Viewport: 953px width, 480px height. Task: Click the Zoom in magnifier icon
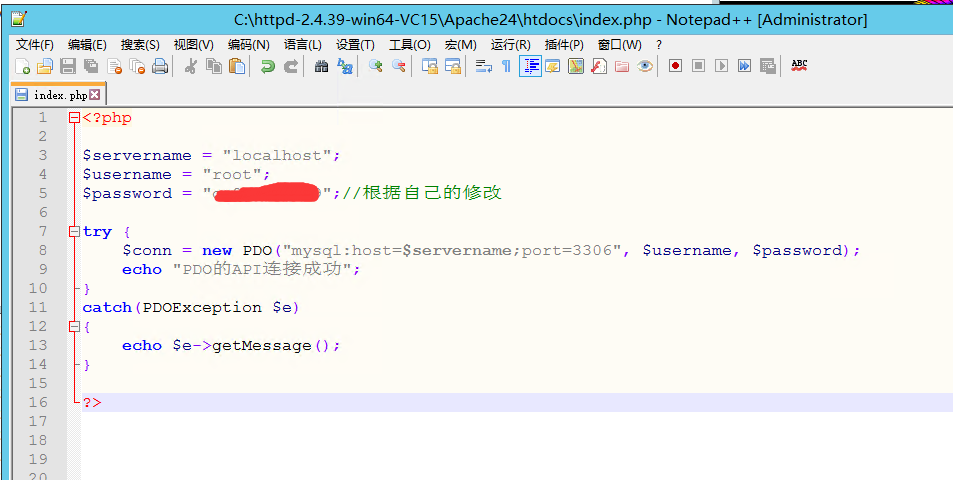point(376,66)
